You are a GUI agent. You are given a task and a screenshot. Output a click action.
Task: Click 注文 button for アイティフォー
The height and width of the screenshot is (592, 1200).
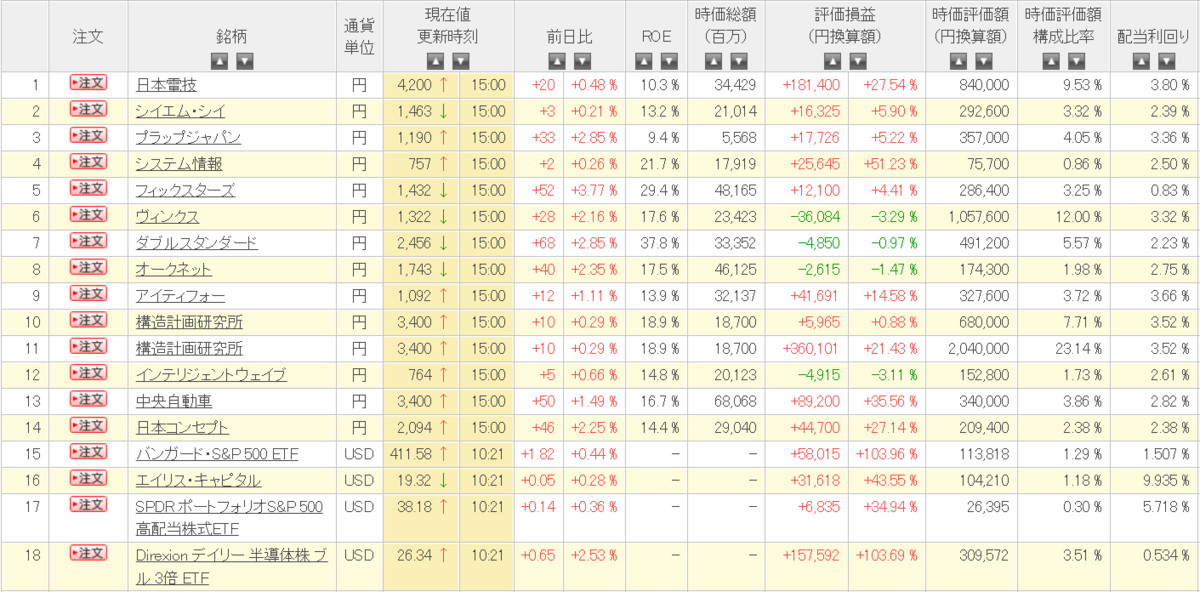coord(88,293)
